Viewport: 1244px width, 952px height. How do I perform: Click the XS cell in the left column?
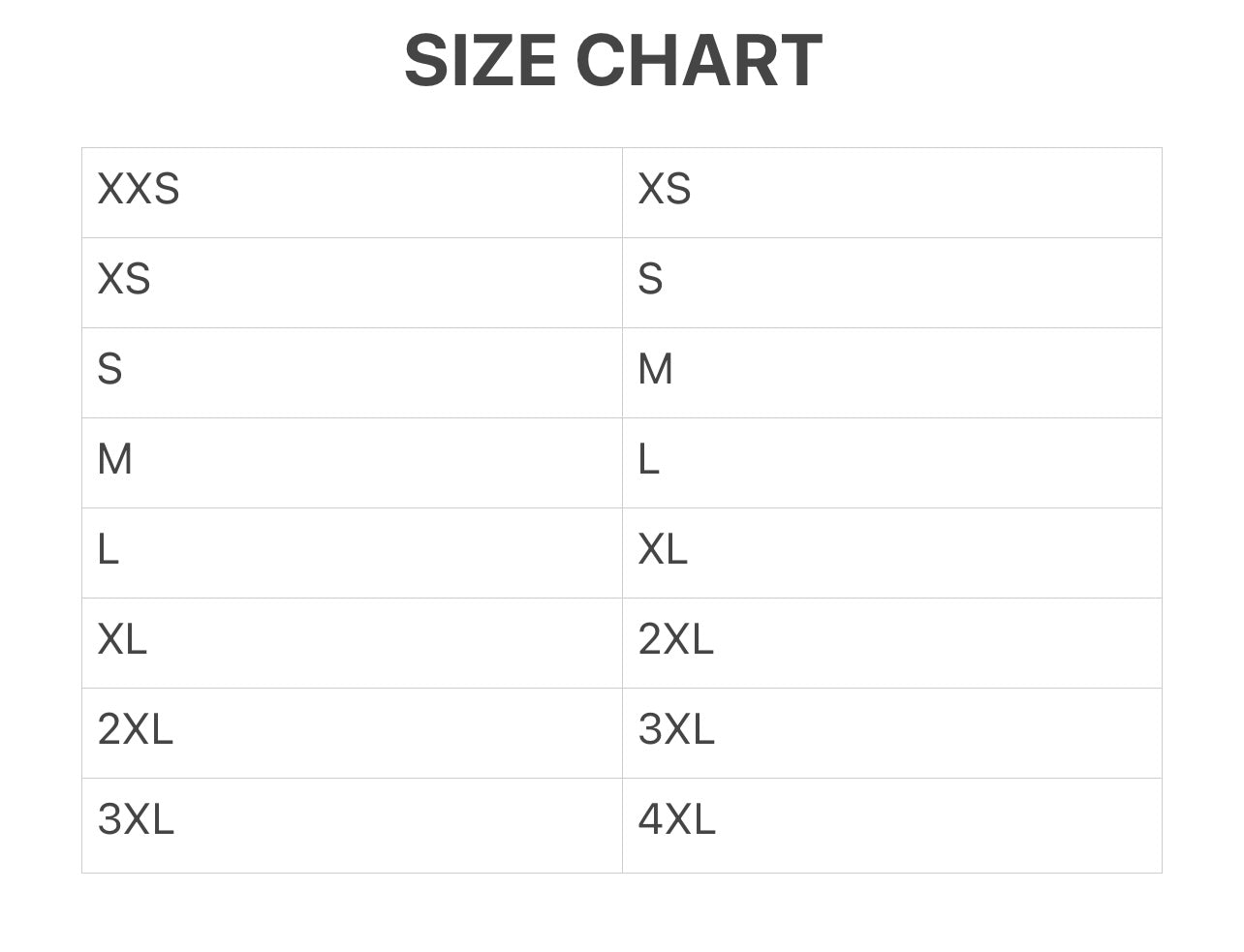click(124, 279)
